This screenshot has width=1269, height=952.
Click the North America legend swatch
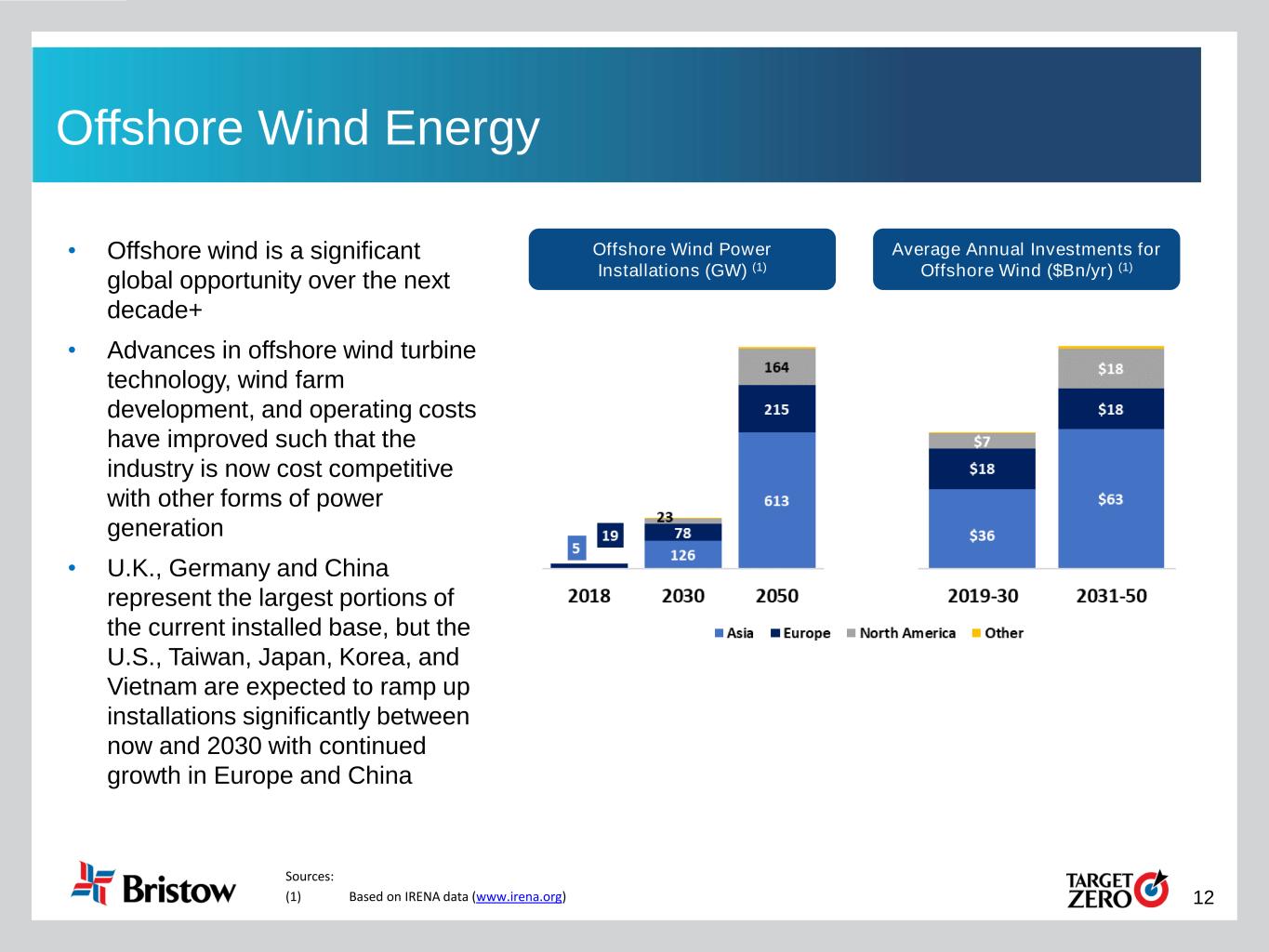click(852, 633)
